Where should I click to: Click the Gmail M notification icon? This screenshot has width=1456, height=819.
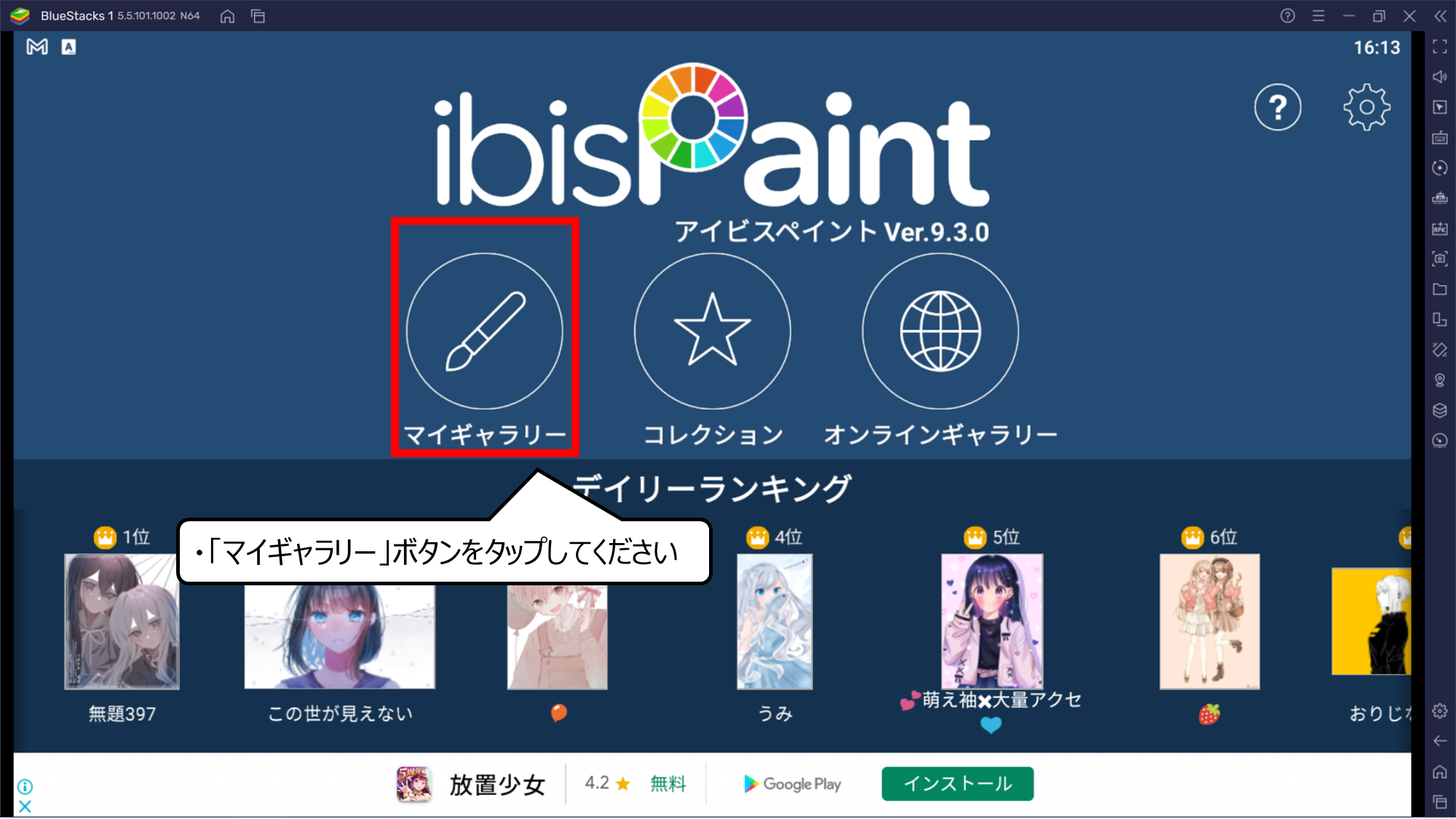pos(37,47)
